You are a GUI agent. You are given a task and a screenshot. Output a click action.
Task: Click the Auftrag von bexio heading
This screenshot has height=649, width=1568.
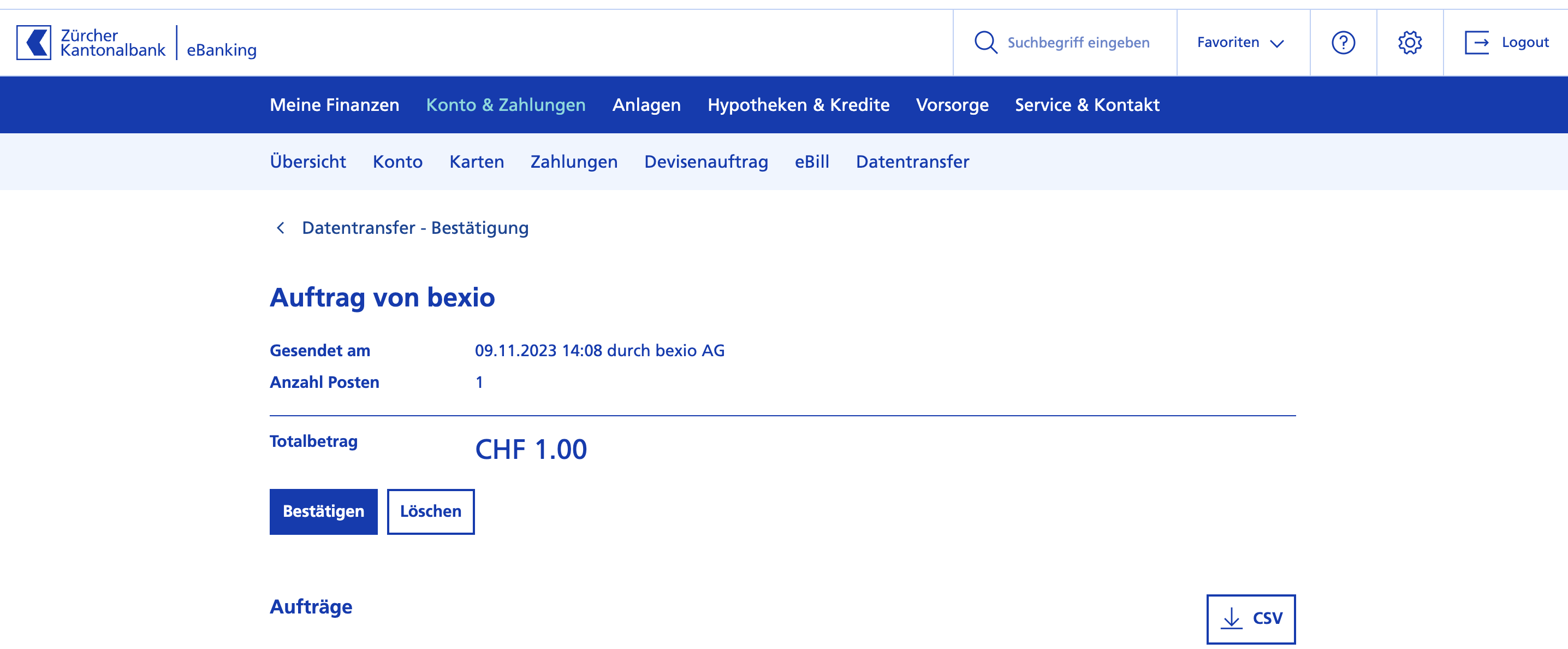[382, 297]
